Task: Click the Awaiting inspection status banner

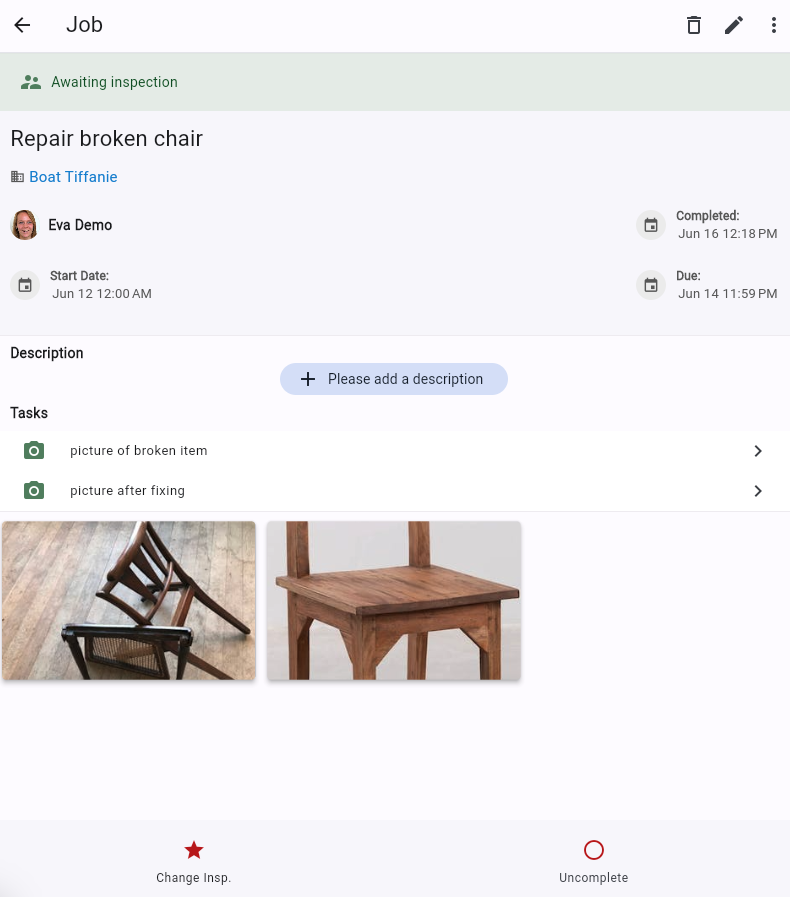Action: (394, 82)
